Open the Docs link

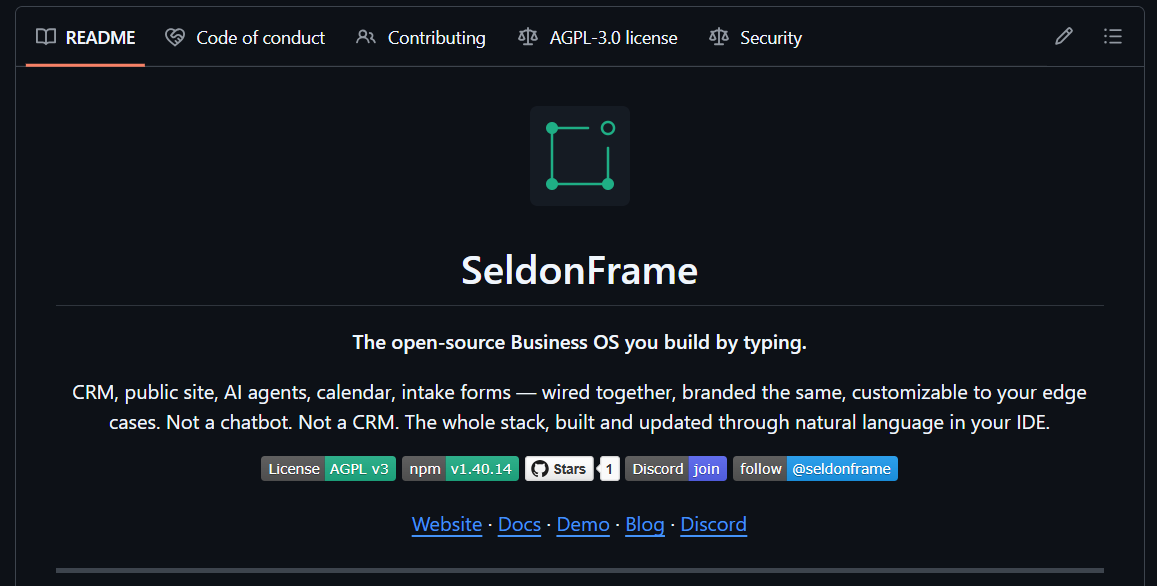point(519,524)
